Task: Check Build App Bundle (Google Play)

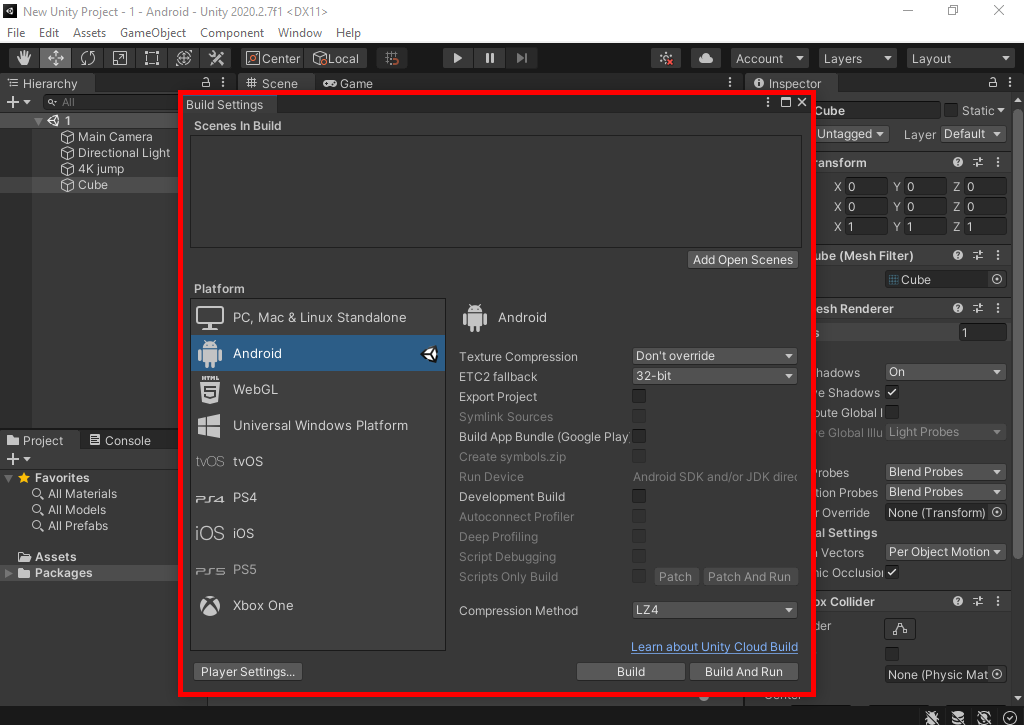Action: click(x=639, y=437)
